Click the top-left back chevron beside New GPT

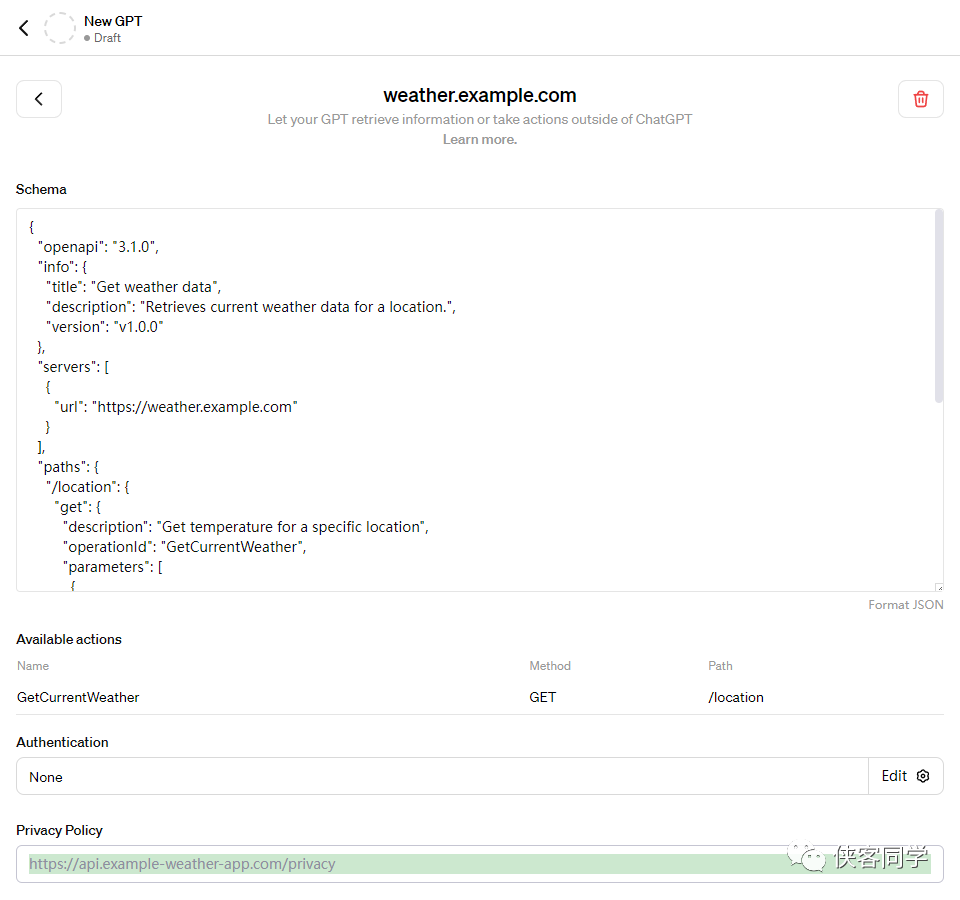pos(24,28)
